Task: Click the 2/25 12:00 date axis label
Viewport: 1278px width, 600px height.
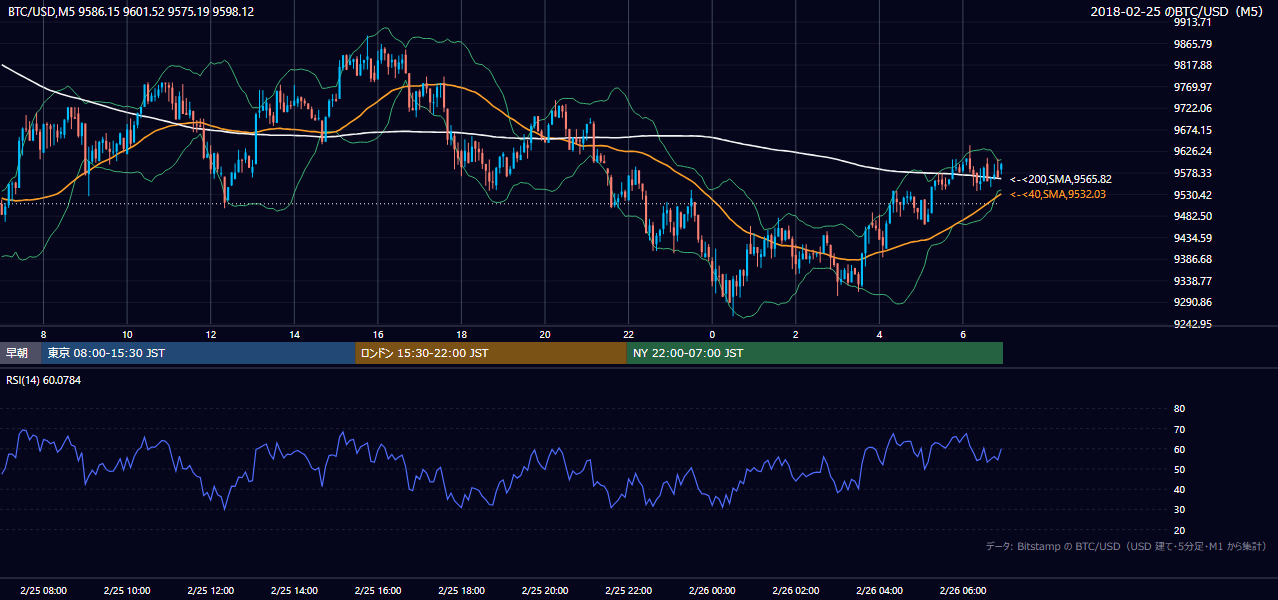Action: [x=211, y=591]
